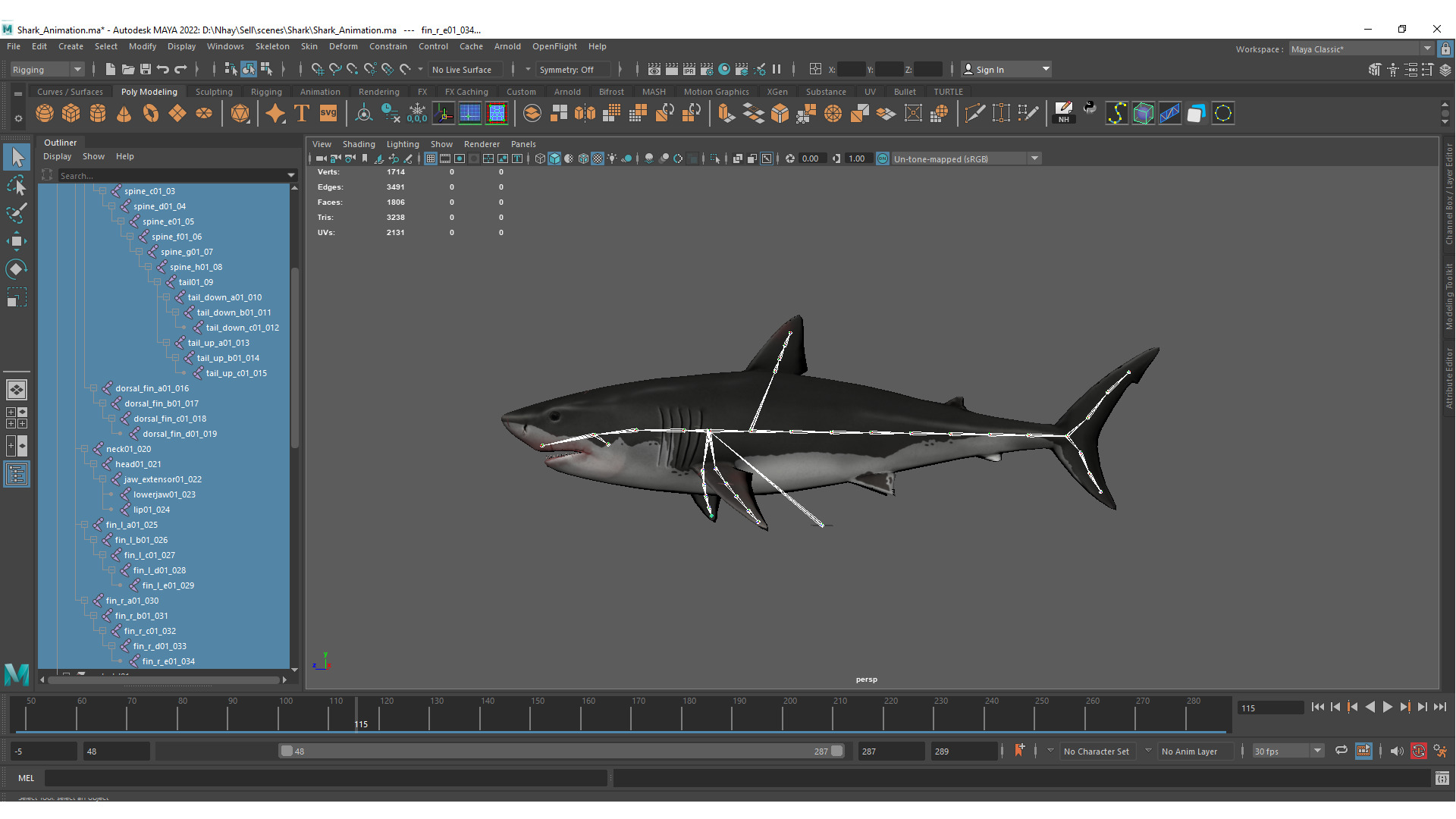Click the mirror geometry shelf icon
Screen dimensions: 1456x819
[x=585, y=114]
